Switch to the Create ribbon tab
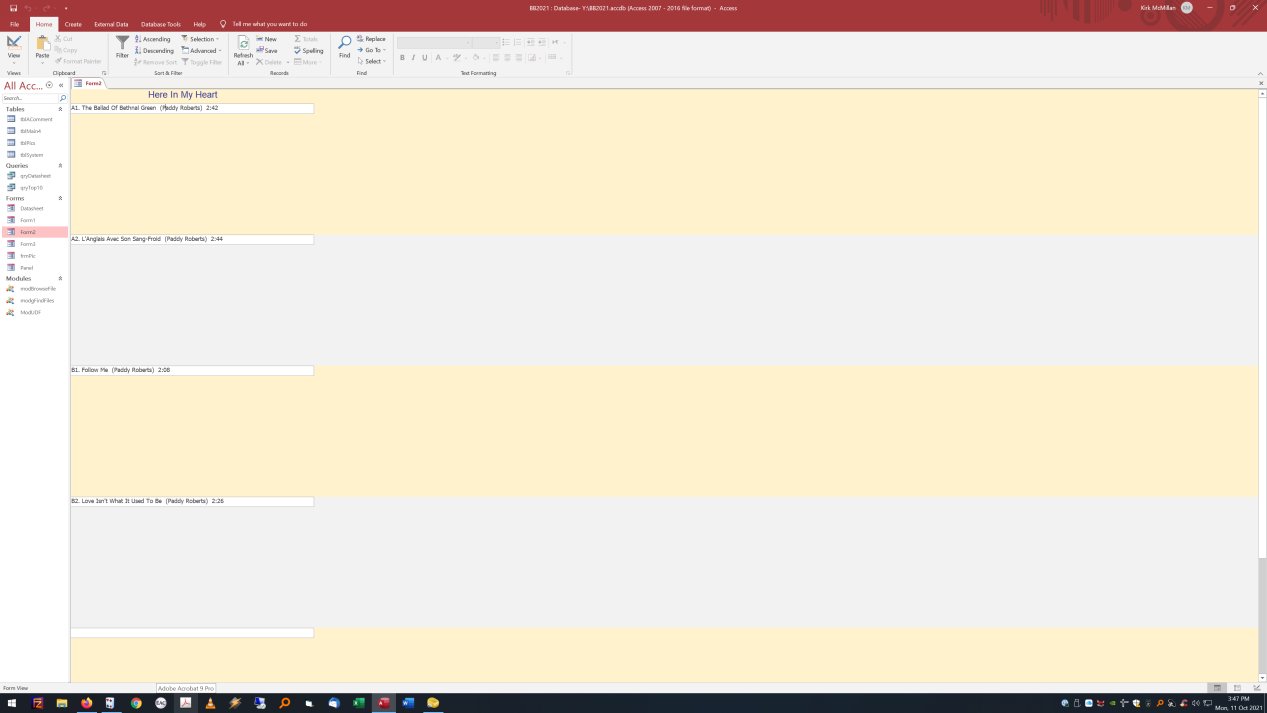Viewport: 1267px width, 713px height. pos(73,24)
